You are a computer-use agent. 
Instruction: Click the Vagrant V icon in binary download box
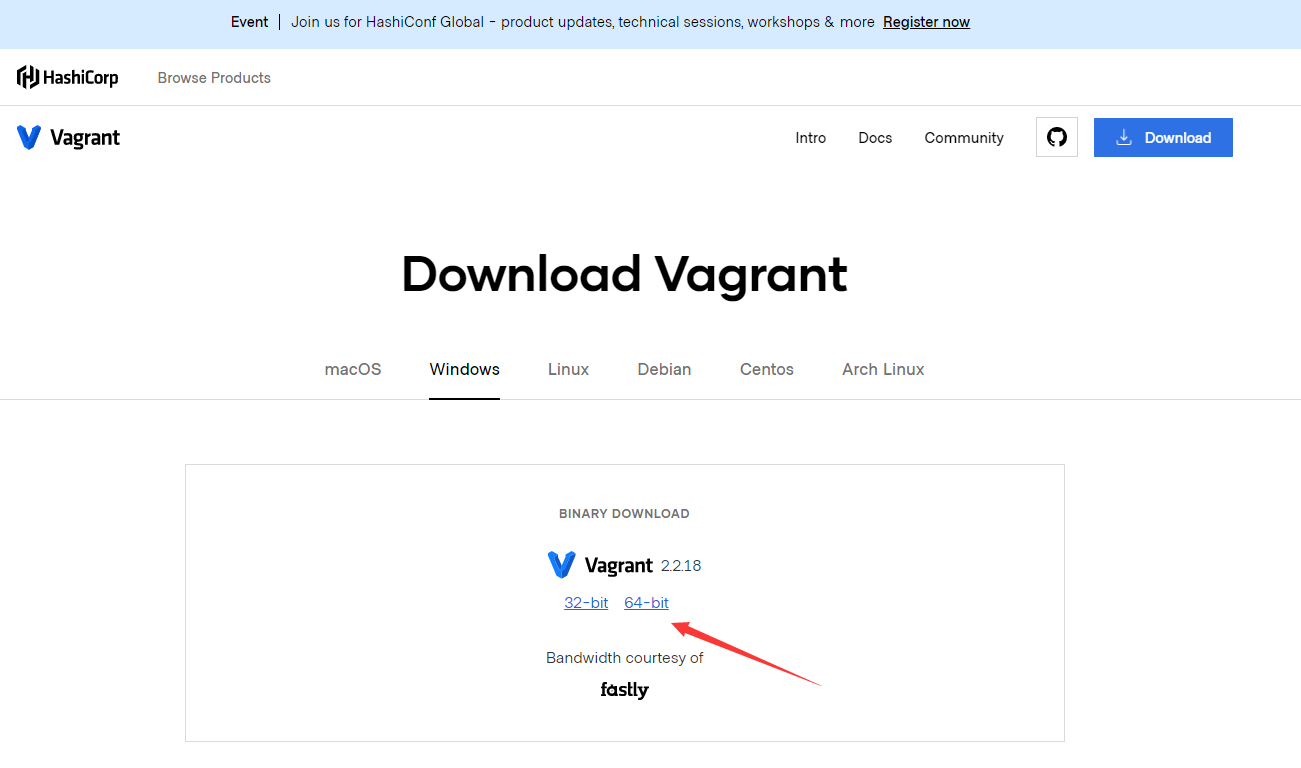(x=562, y=565)
